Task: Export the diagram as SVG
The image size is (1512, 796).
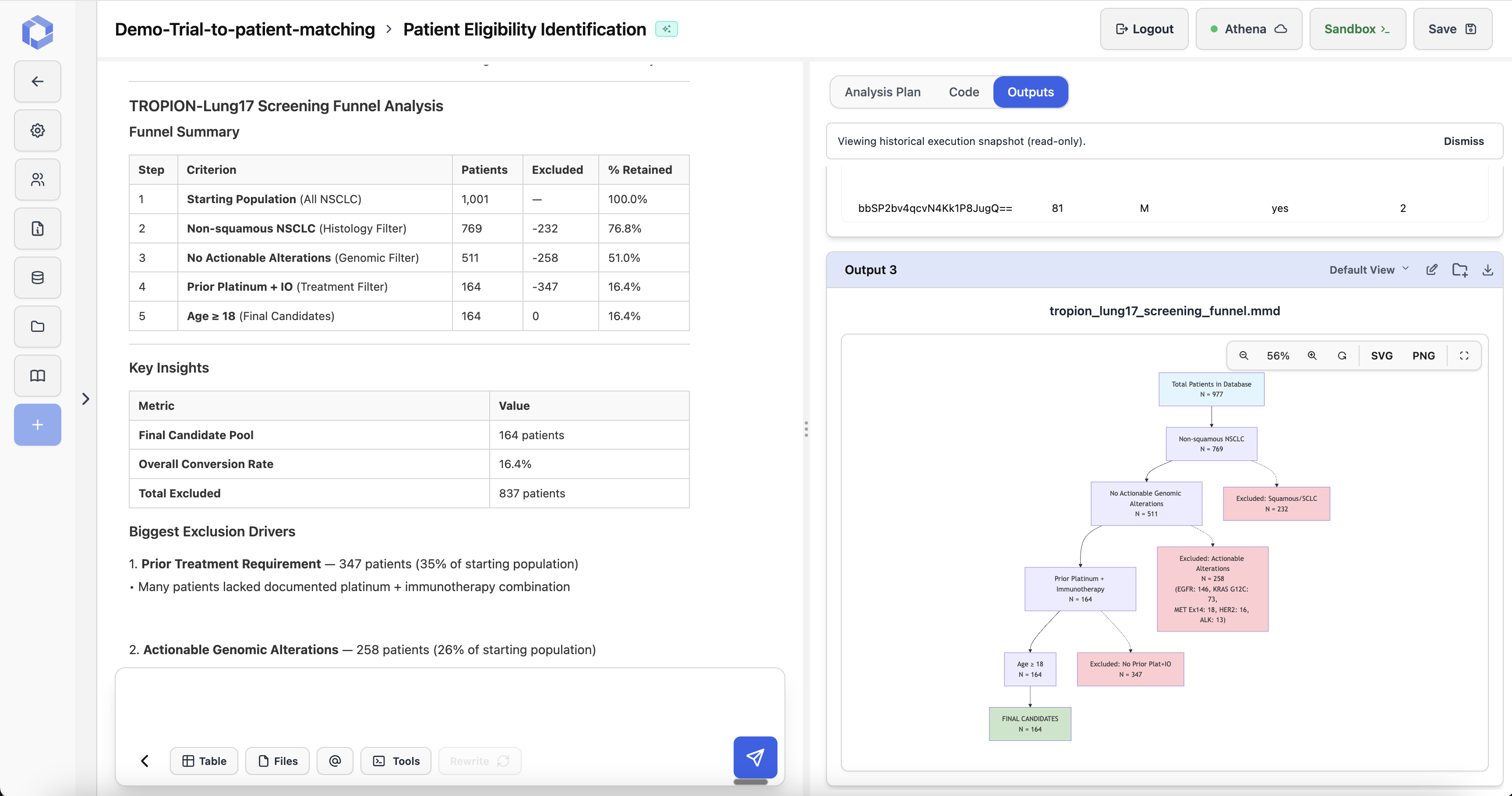Action: click(1382, 356)
